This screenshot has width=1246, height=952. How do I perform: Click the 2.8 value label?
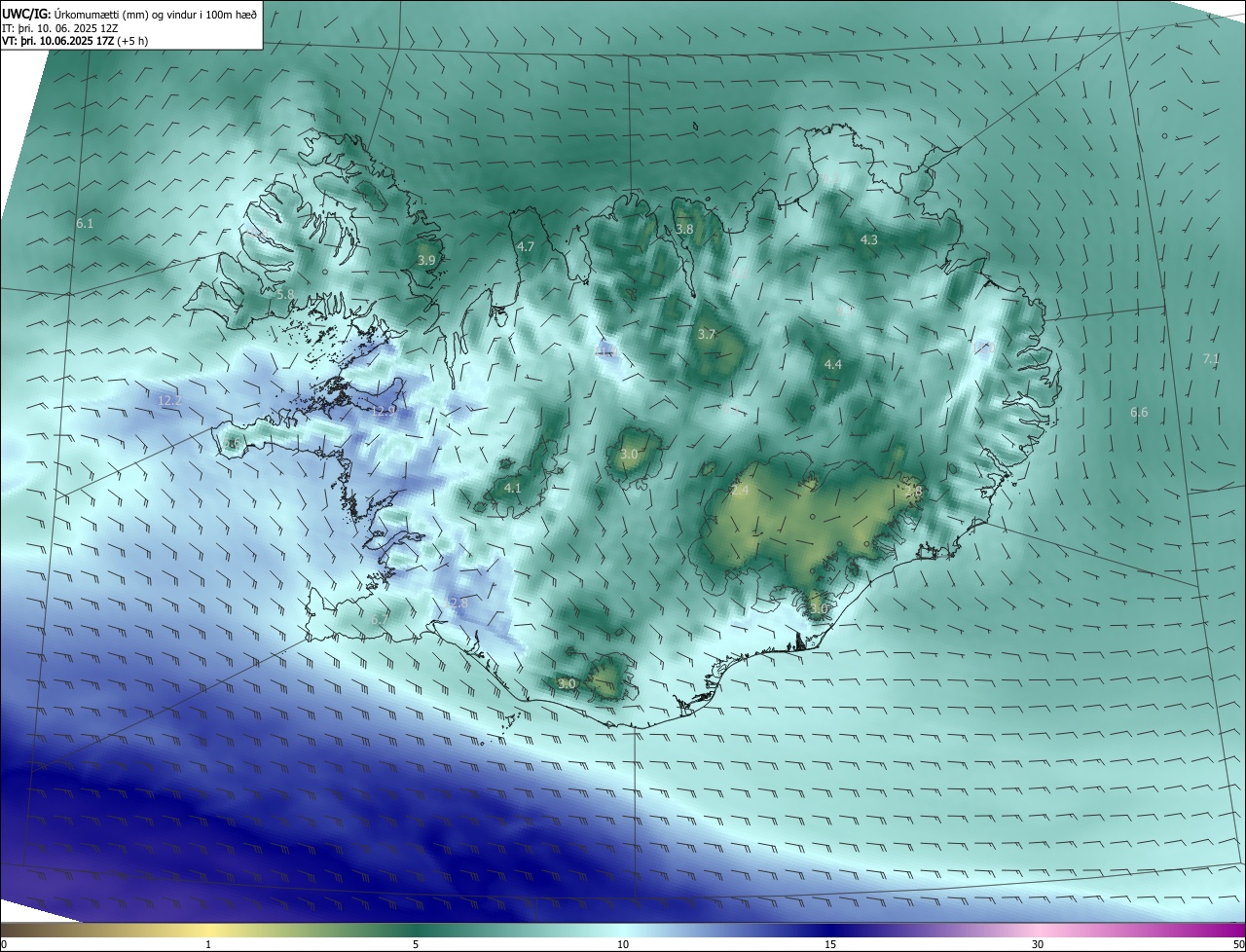pyautogui.click(x=913, y=493)
